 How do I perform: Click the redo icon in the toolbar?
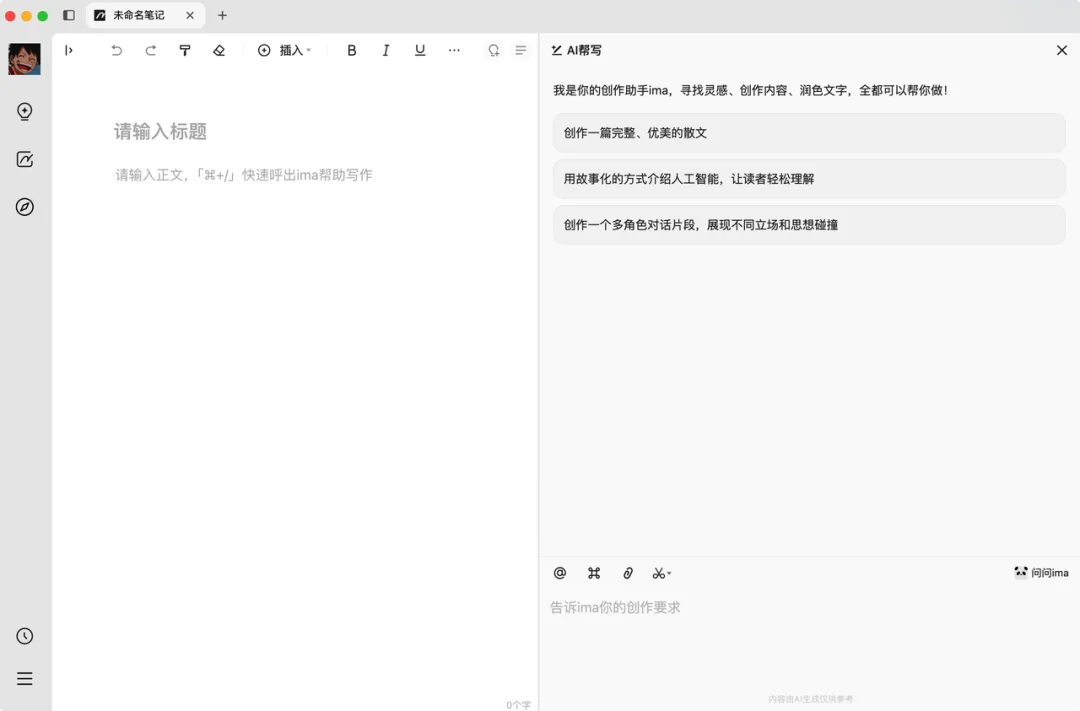[x=150, y=50]
